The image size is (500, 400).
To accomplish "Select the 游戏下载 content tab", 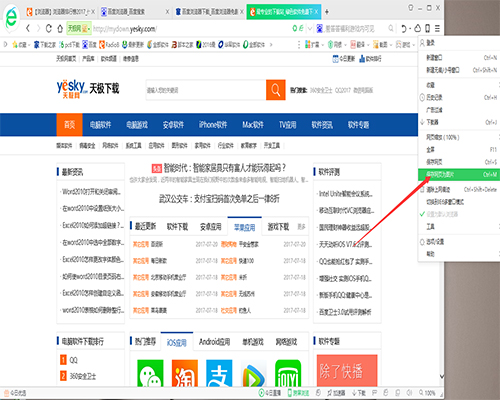I will tap(278, 227).
